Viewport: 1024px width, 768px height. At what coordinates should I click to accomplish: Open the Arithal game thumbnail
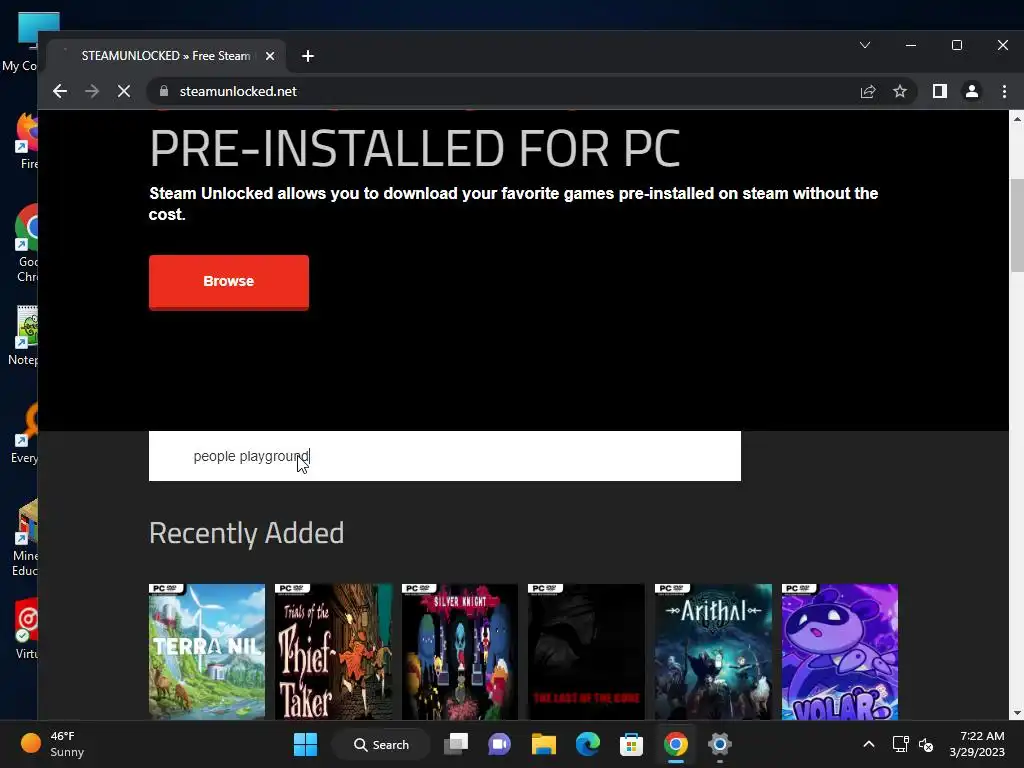tap(713, 652)
